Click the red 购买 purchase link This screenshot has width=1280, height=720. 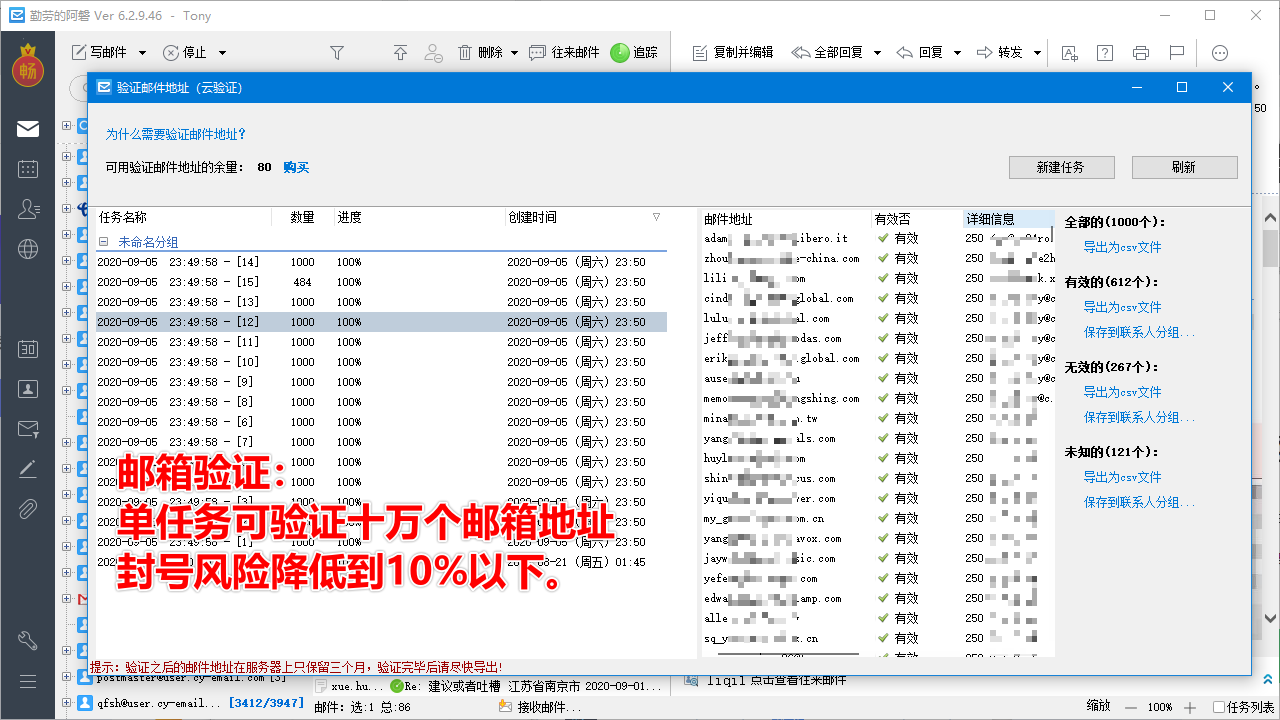[295, 166]
